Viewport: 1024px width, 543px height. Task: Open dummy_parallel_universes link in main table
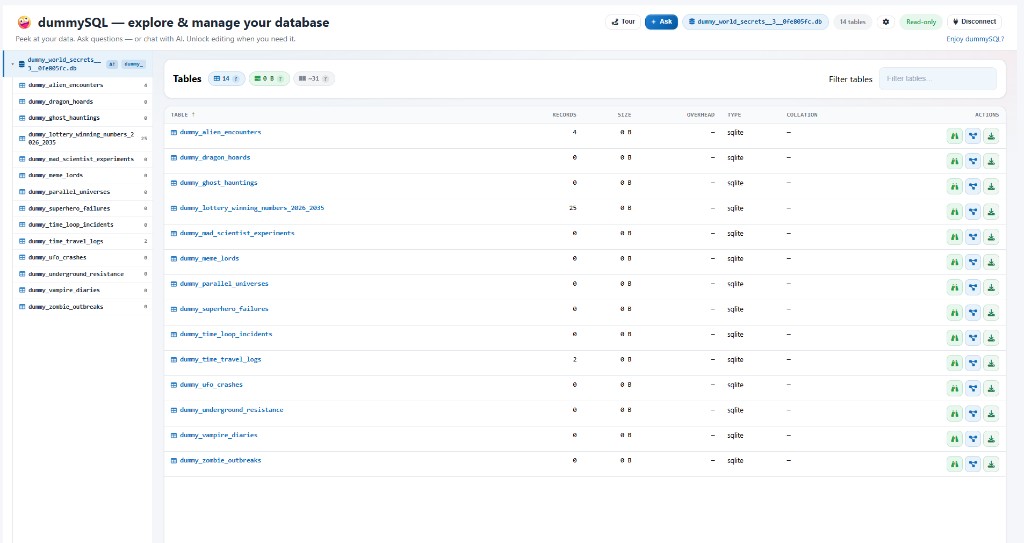[x=224, y=284]
